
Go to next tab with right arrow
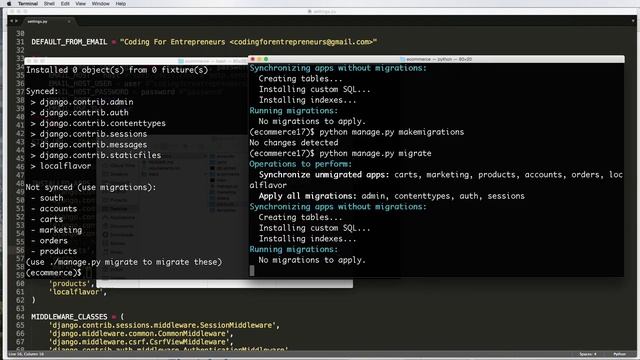17,21
